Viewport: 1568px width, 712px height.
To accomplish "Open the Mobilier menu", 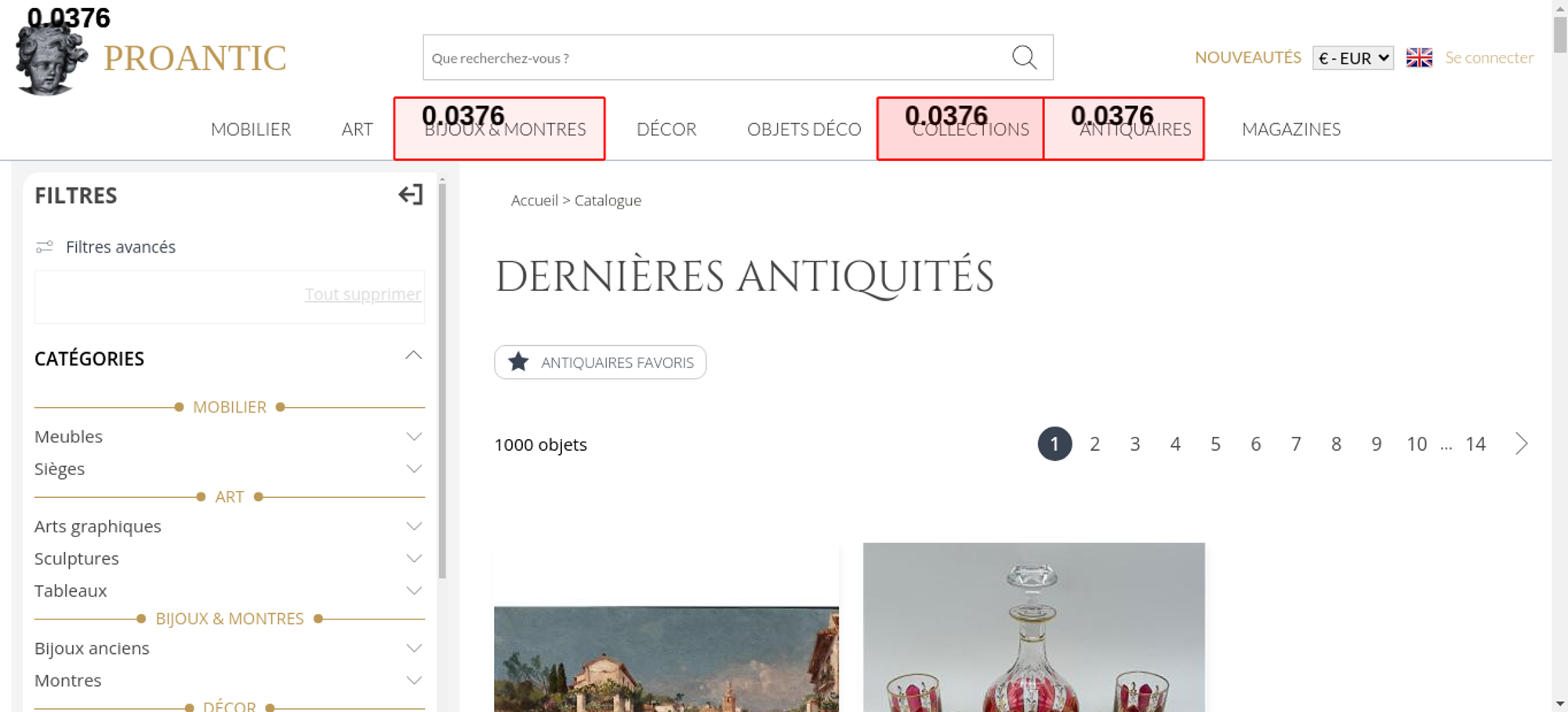I will pyautogui.click(x=251, y=129).
